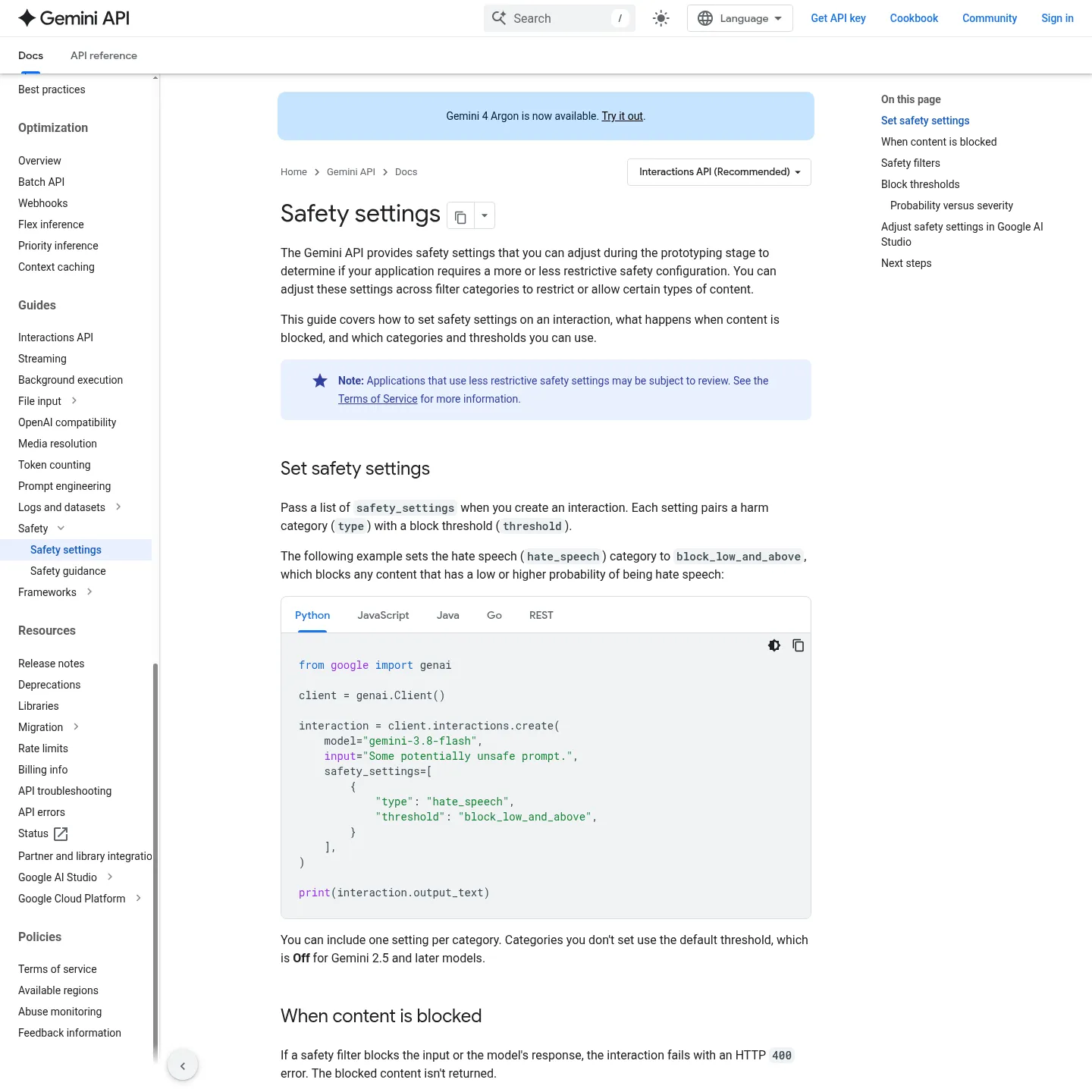This screenshot has width=1092, height=1092.
Task: Click Home in the breadcrumb
Action: point(293,172)
